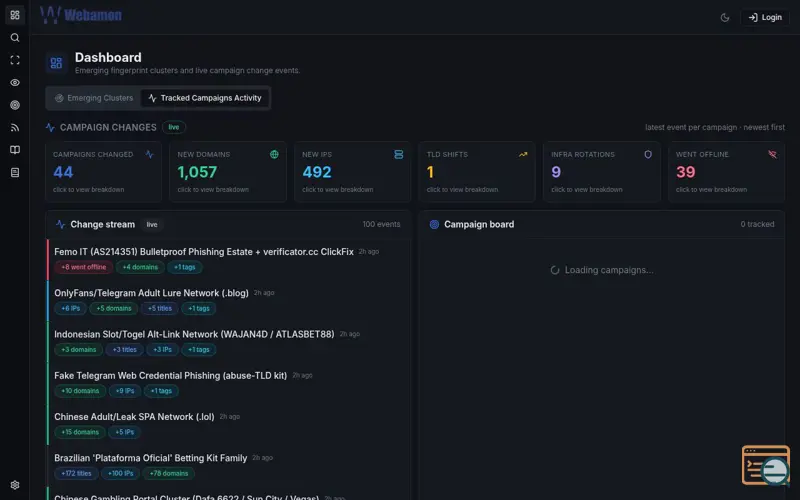Open the chat assistant widget icon
The image size is (800, 500).
coord(766,465)
